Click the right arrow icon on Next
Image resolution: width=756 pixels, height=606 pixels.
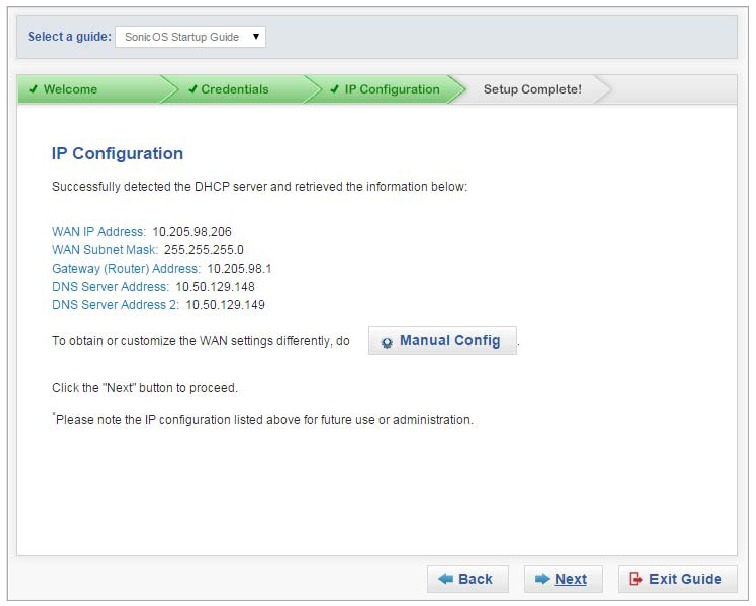541,579
